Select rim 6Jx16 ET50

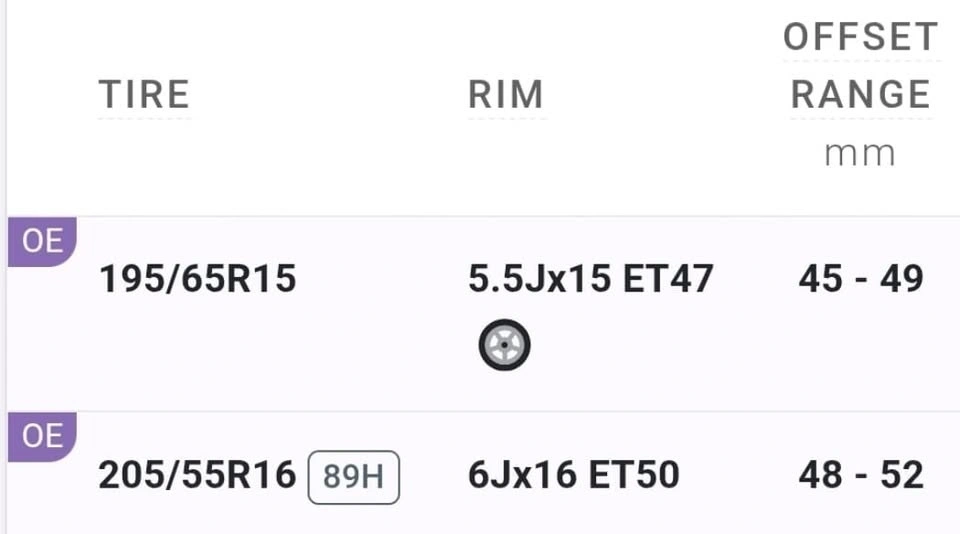tap(574, 475)
